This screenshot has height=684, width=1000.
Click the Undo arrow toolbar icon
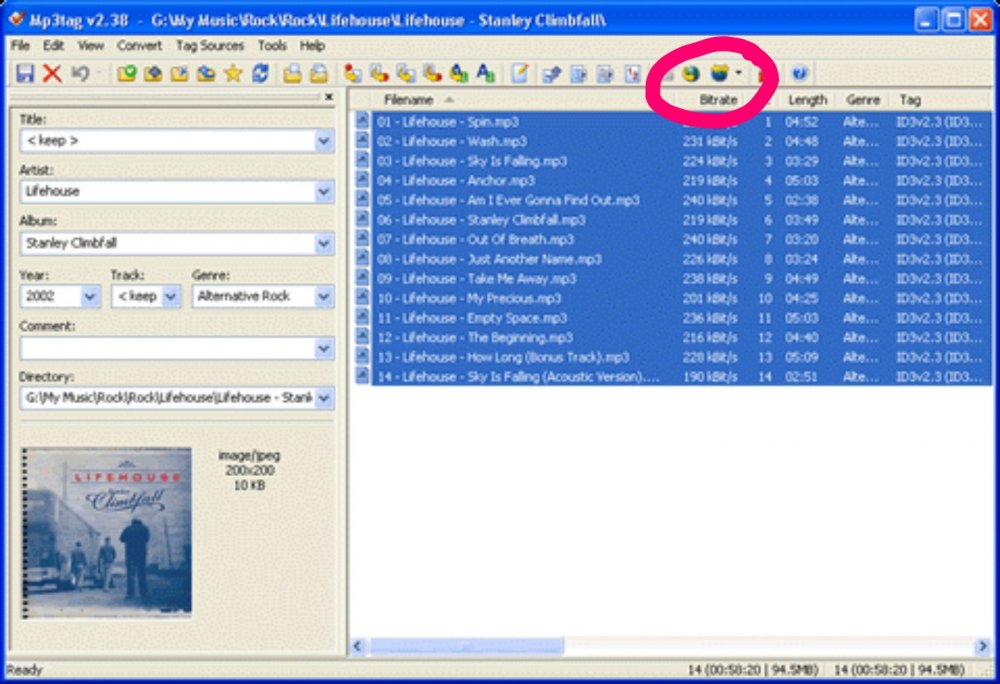coord(80,73)
